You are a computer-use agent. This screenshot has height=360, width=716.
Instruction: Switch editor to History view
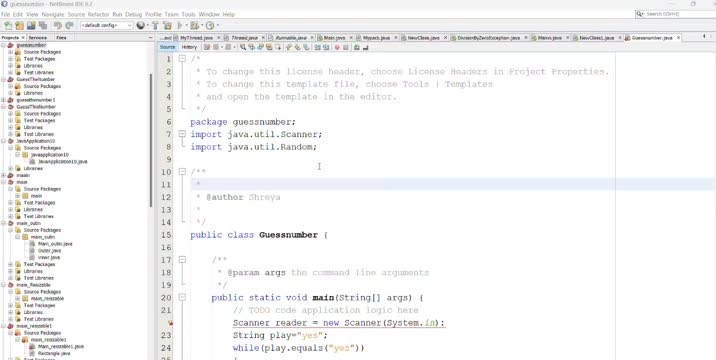189,47
